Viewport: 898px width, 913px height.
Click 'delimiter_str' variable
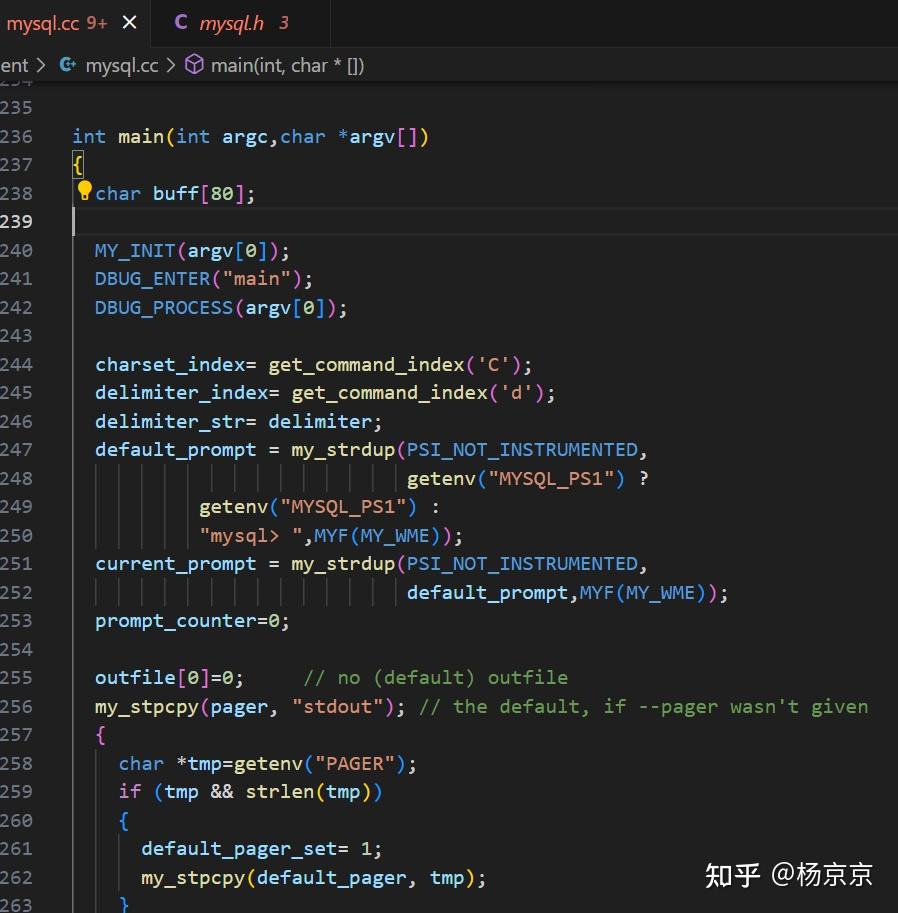(170, 422)
